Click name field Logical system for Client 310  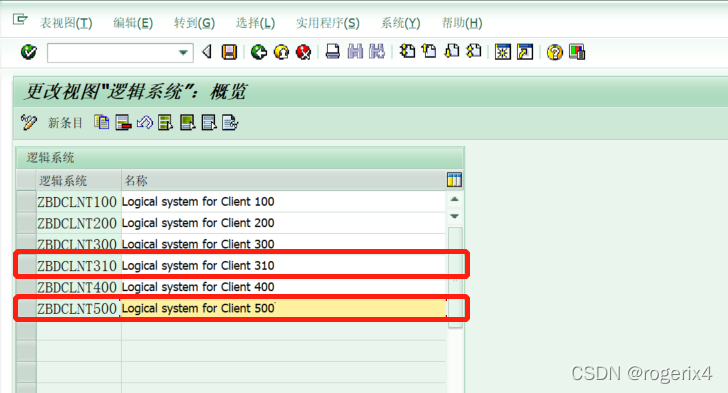pyautogui.click(x=283, y=266)
